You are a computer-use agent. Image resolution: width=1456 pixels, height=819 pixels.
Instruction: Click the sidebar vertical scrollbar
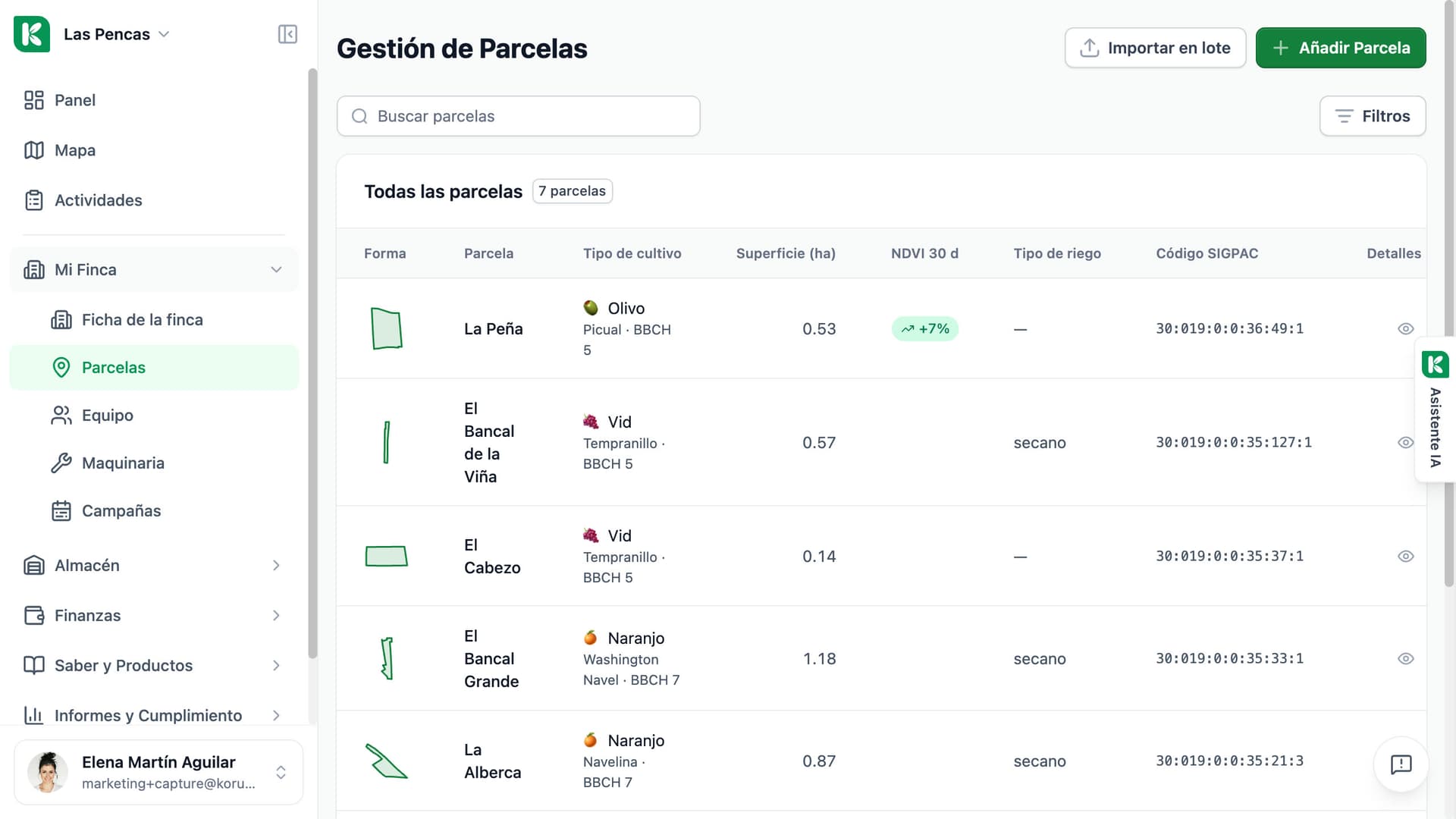click(x=312, y=364)
